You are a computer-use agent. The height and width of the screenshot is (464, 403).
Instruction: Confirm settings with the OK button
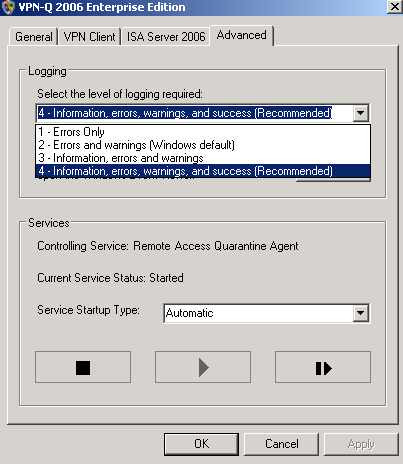tap(201, 444)
